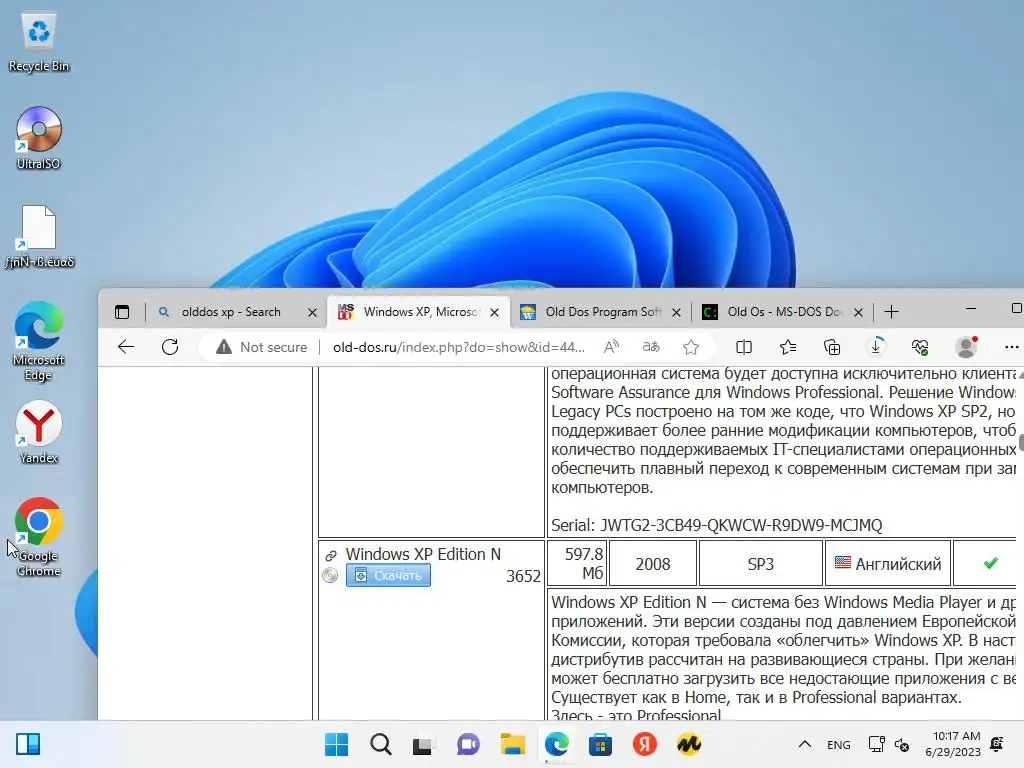Open Task View on the taskbar
Viewport: 1024px width, 768px height.
click(x=423, y=744)
